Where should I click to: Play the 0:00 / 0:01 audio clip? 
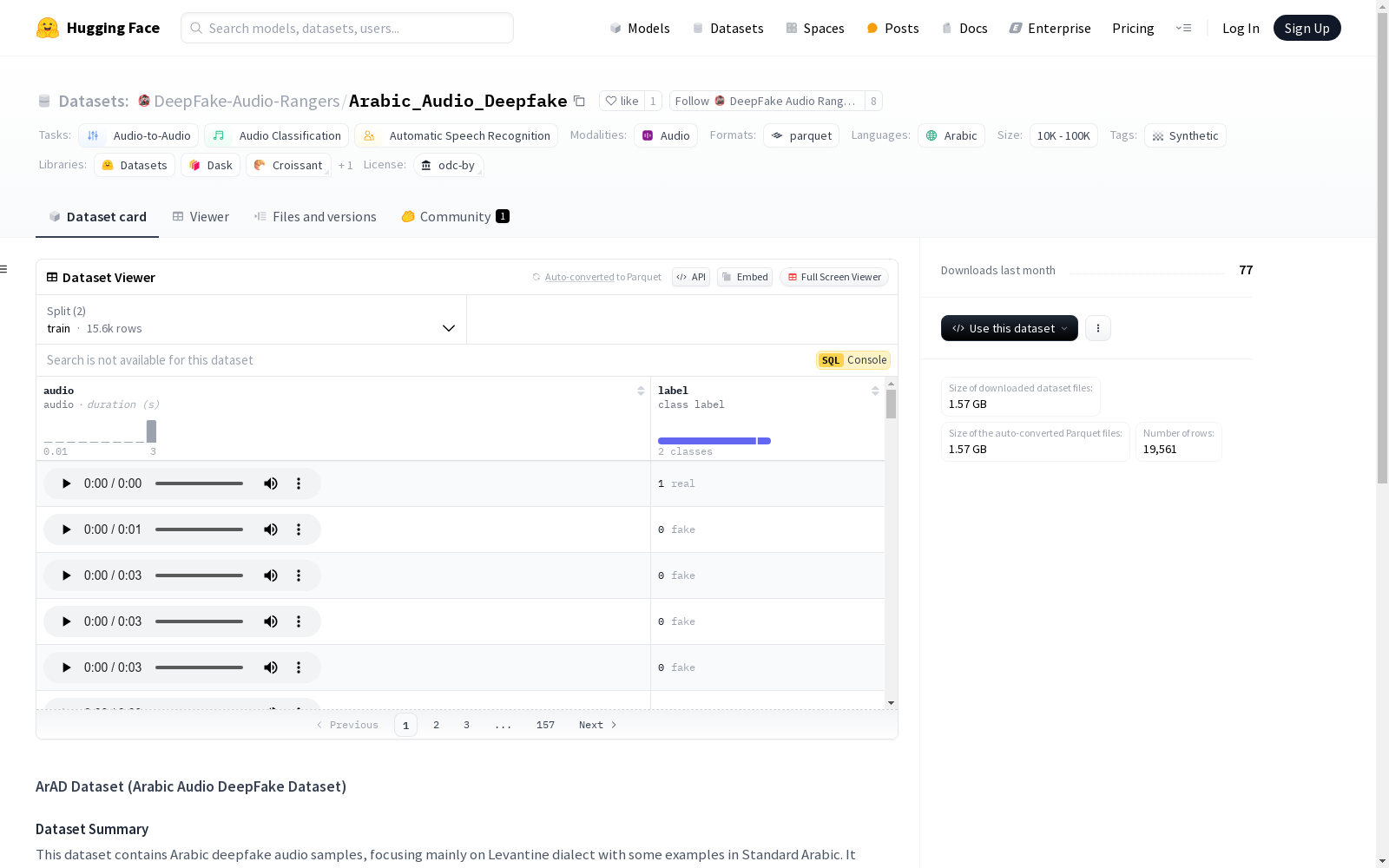coord(66,529)
